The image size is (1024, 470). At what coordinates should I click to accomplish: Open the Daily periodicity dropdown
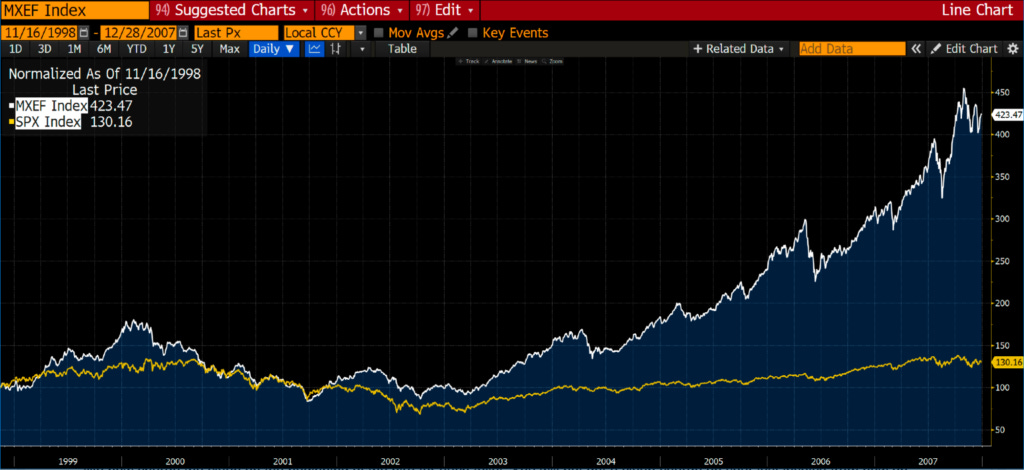pos(274,49)
